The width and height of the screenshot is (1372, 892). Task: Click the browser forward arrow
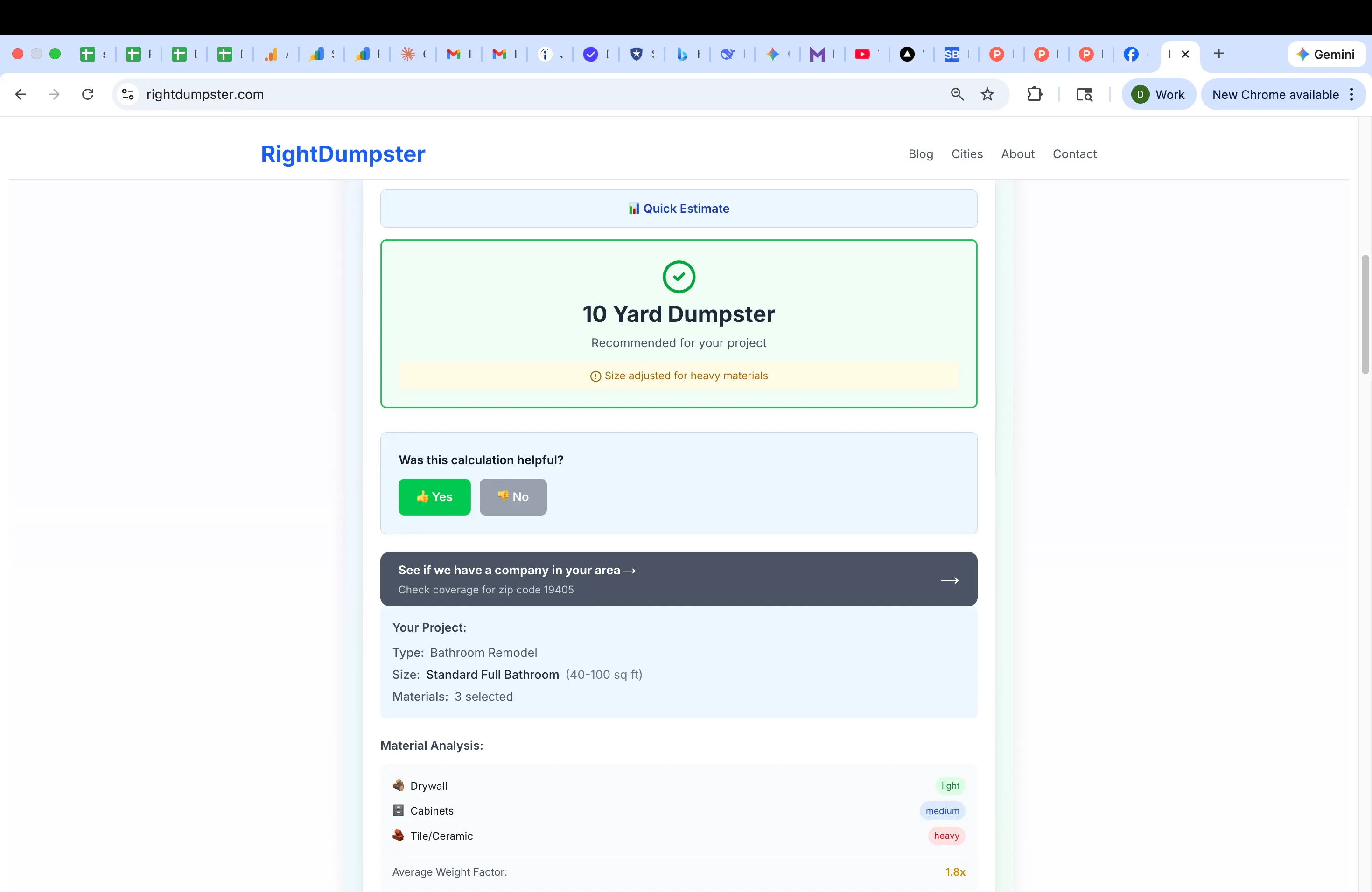click(x=54, y=95)
